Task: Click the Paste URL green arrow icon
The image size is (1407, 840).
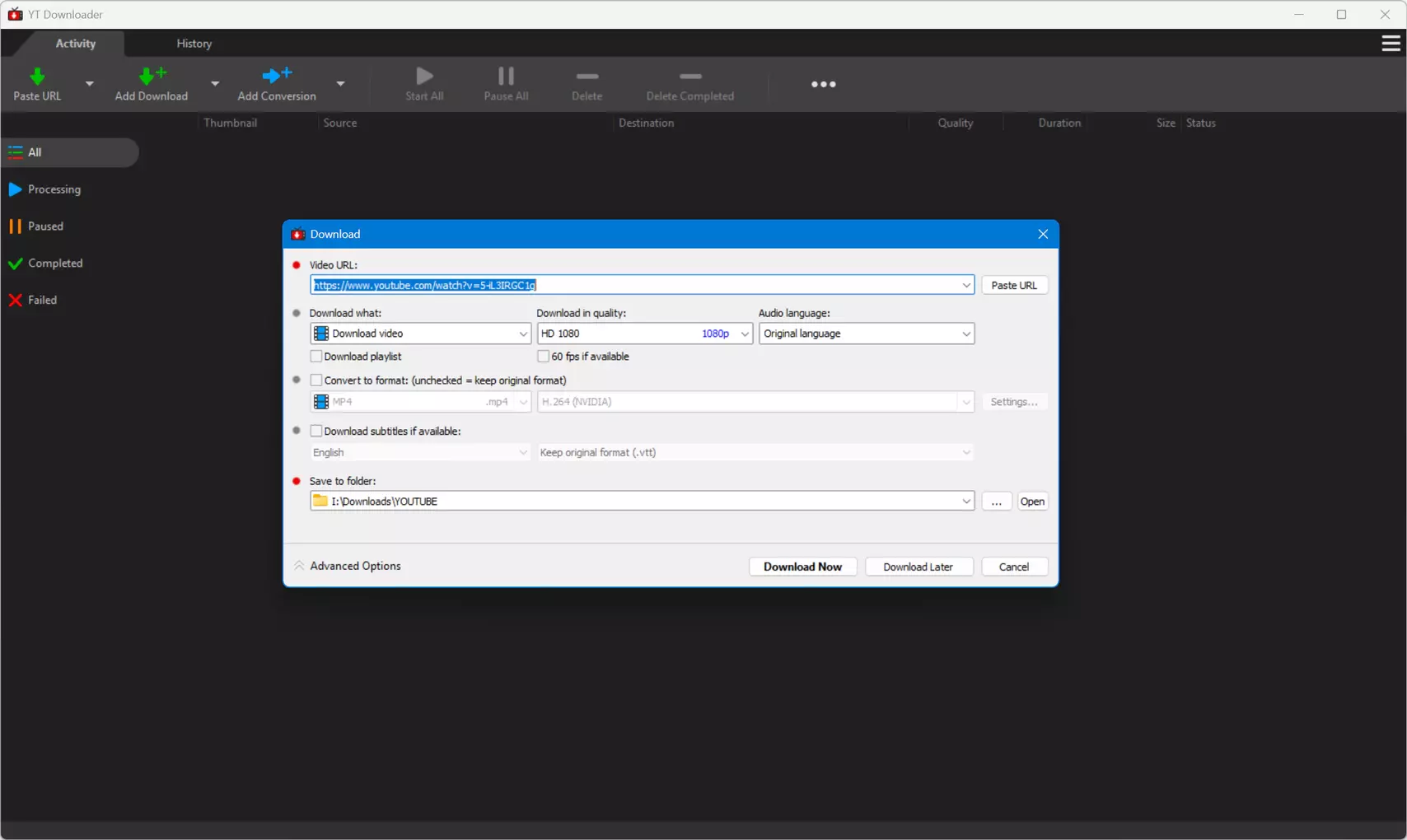Action: point(37,77)
